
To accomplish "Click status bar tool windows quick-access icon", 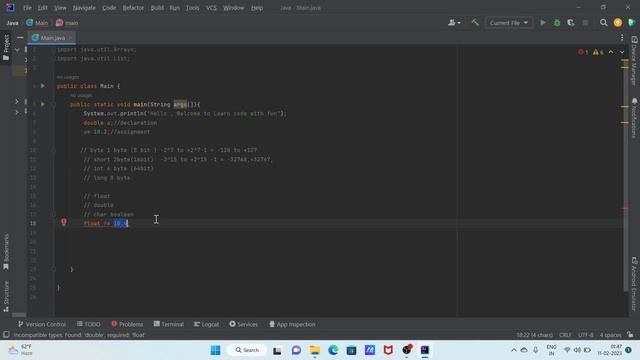I will 6,335.
